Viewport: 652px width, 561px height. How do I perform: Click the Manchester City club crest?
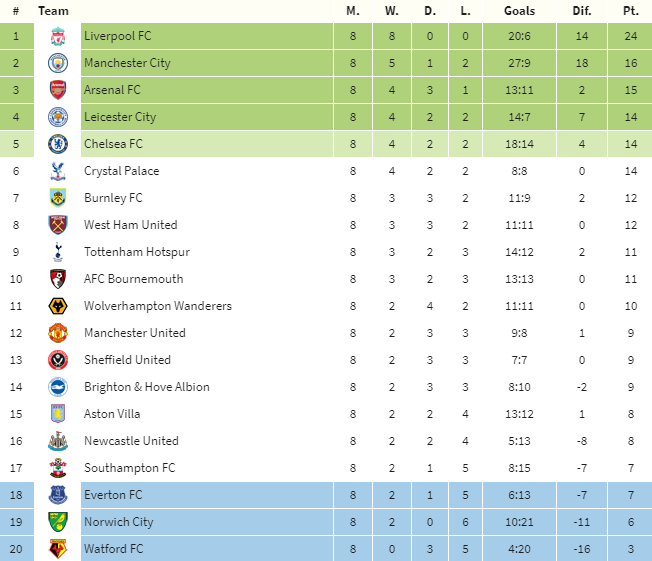tap(58, 63)
